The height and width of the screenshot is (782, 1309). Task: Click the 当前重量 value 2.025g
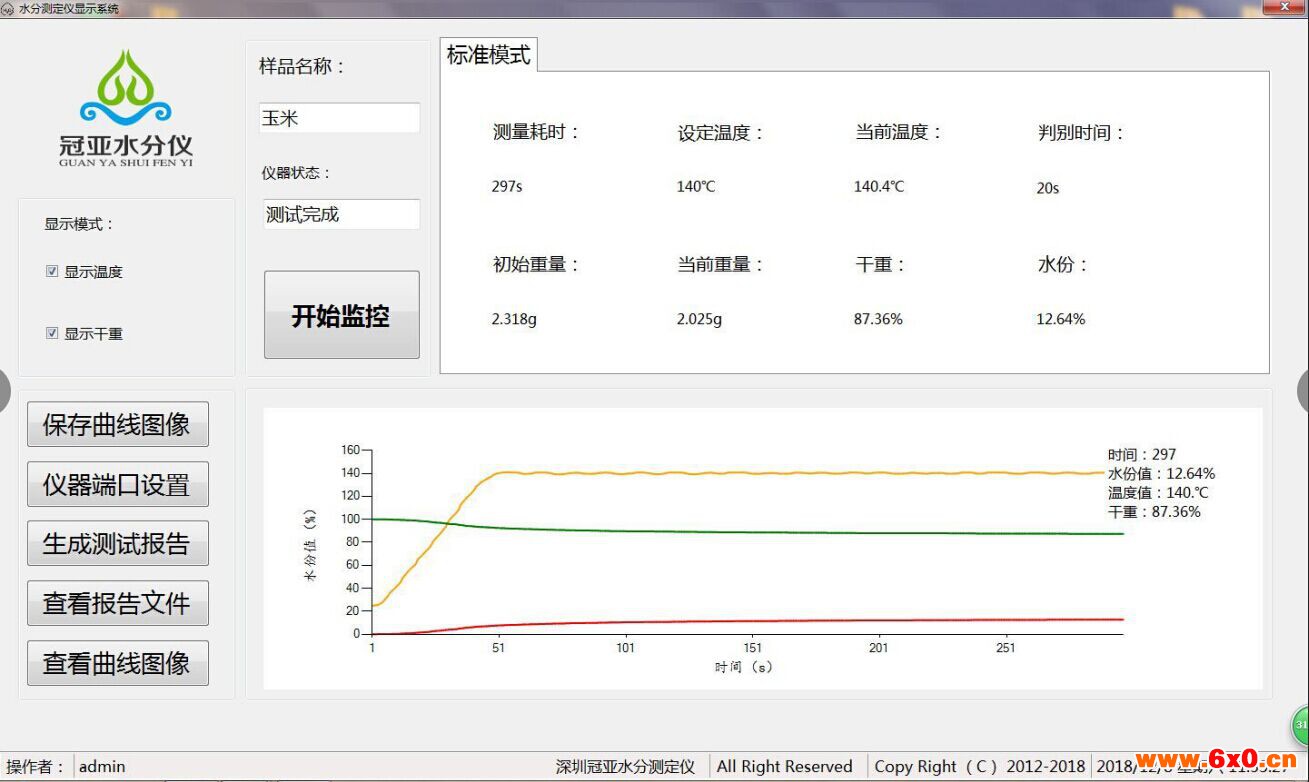699,319
